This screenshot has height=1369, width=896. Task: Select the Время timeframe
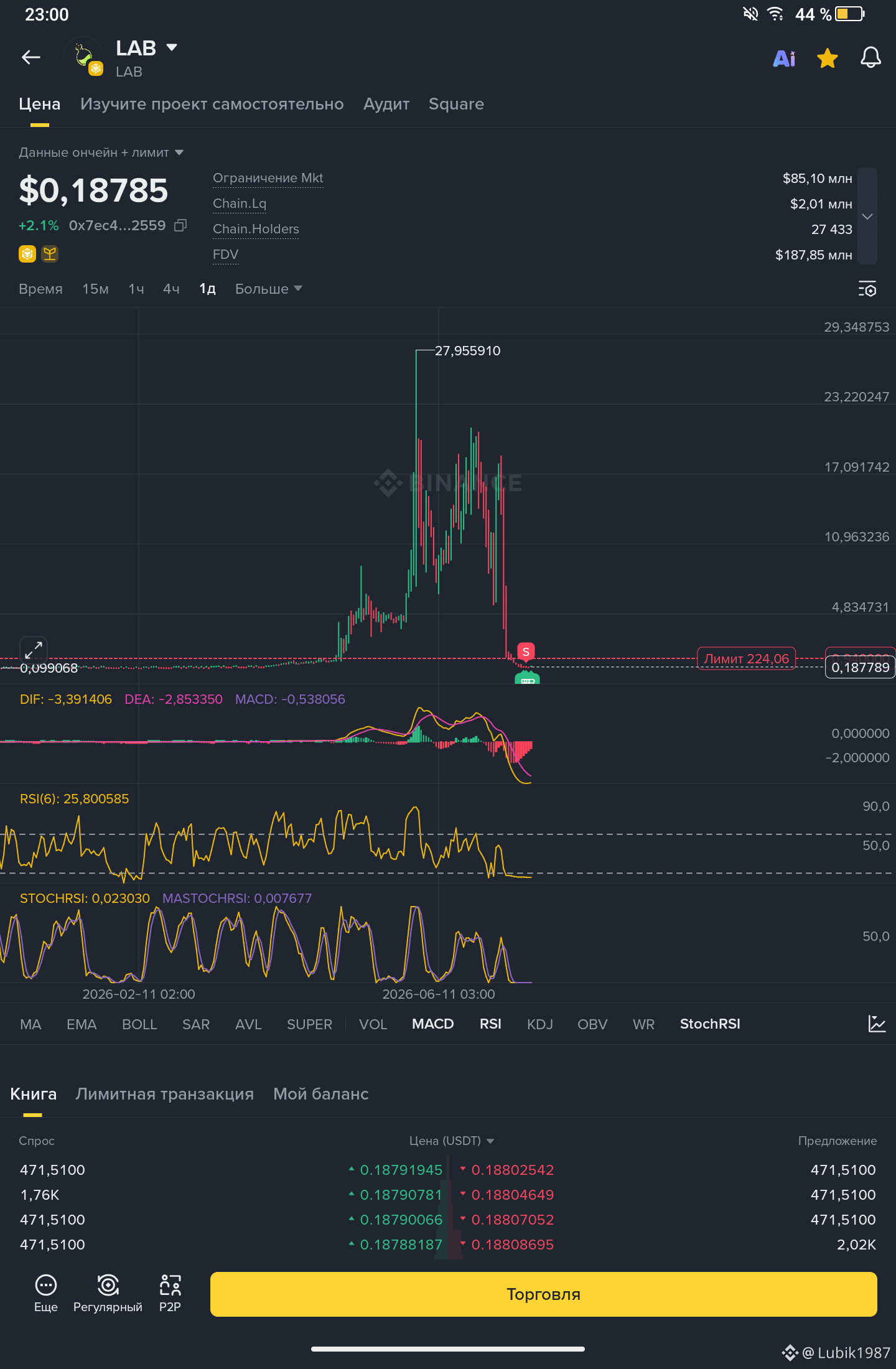pos(40,289)
